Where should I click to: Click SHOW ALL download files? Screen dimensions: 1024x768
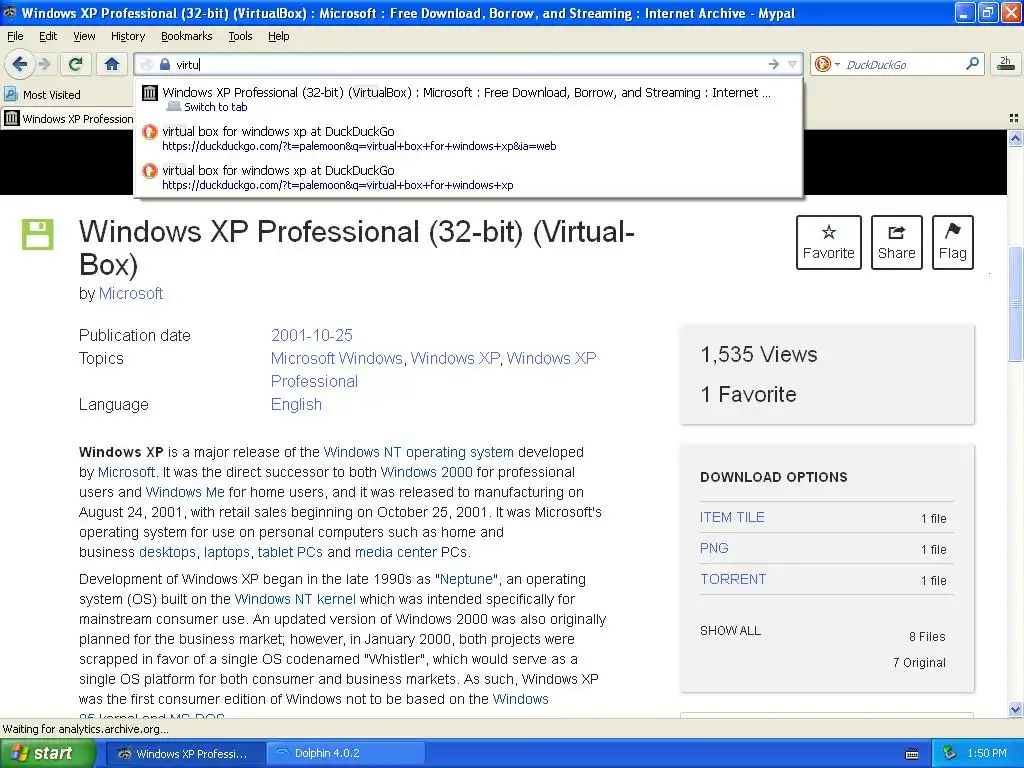(730, 631)
